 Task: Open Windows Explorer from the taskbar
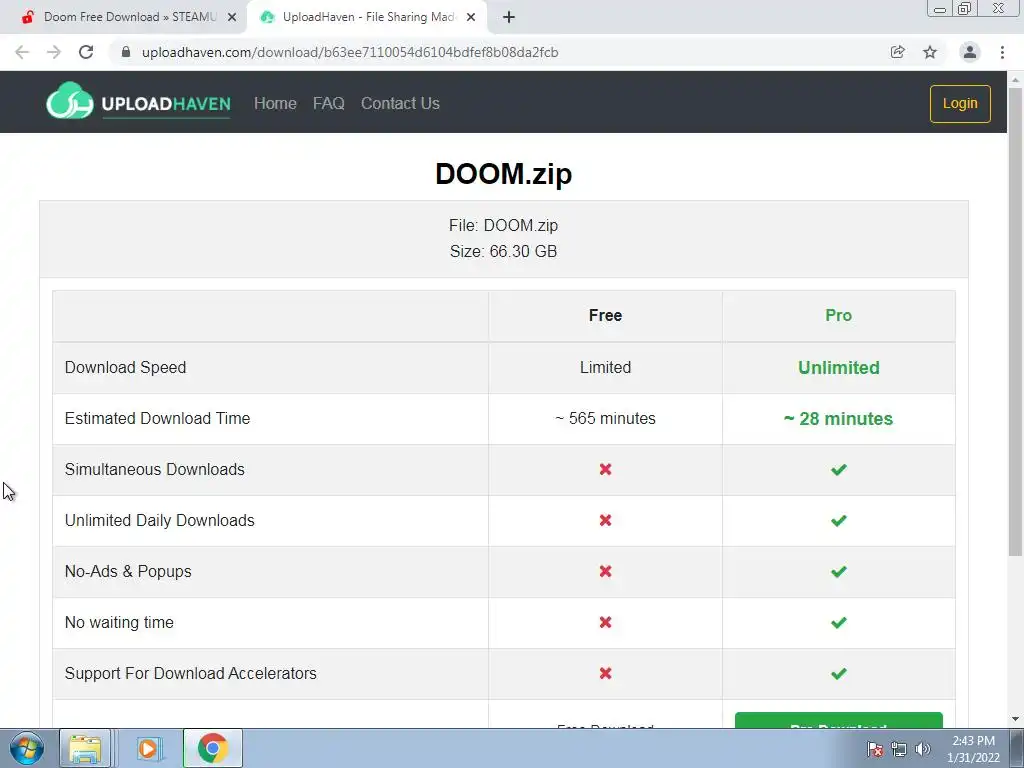click(x=85, y=748)
